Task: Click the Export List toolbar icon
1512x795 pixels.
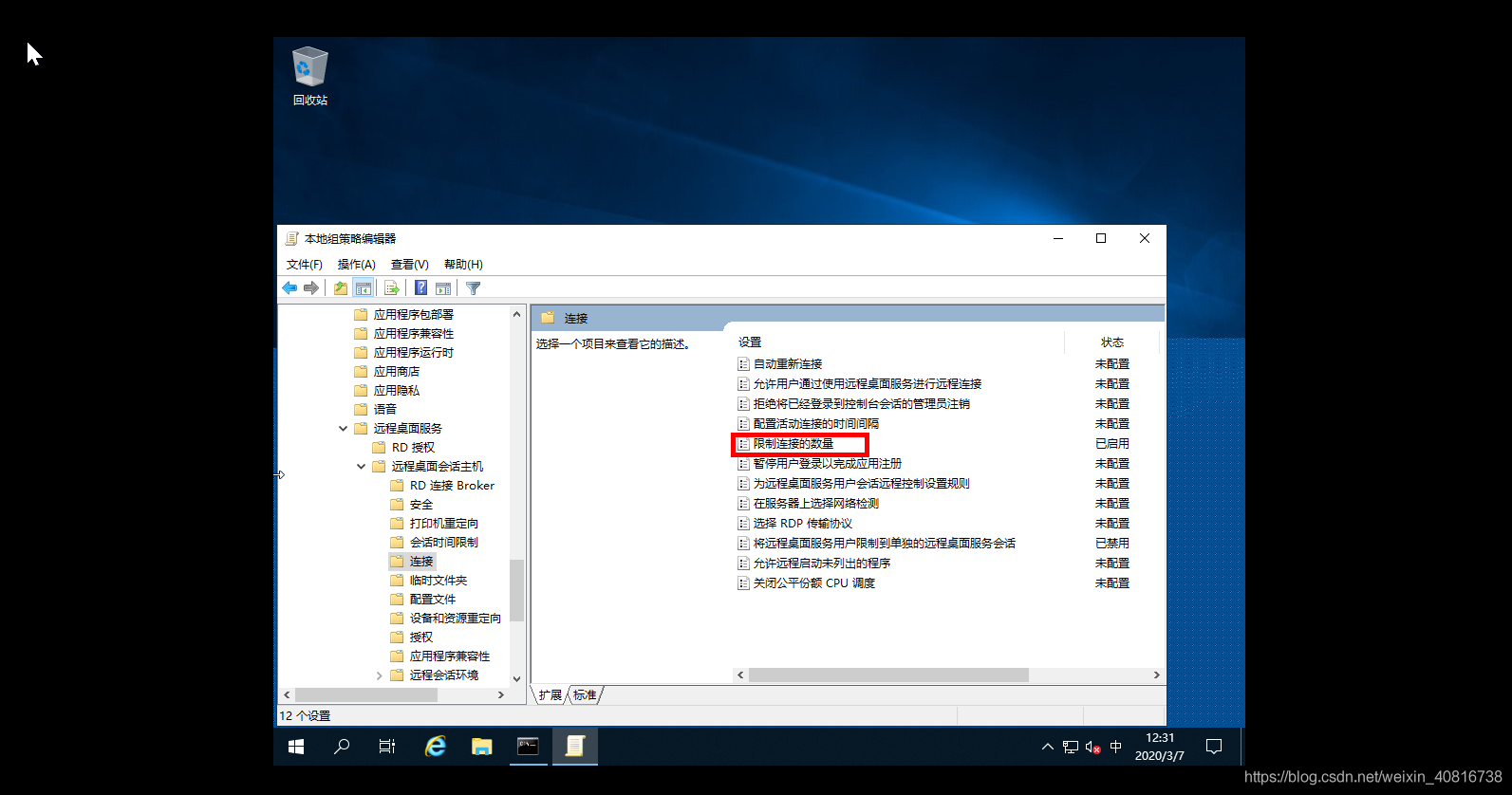Action: [391, 288]
